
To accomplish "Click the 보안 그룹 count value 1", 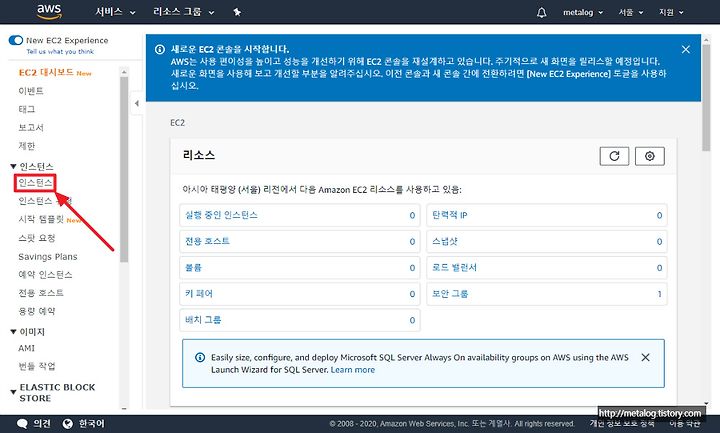I will [x=659, y=294].
